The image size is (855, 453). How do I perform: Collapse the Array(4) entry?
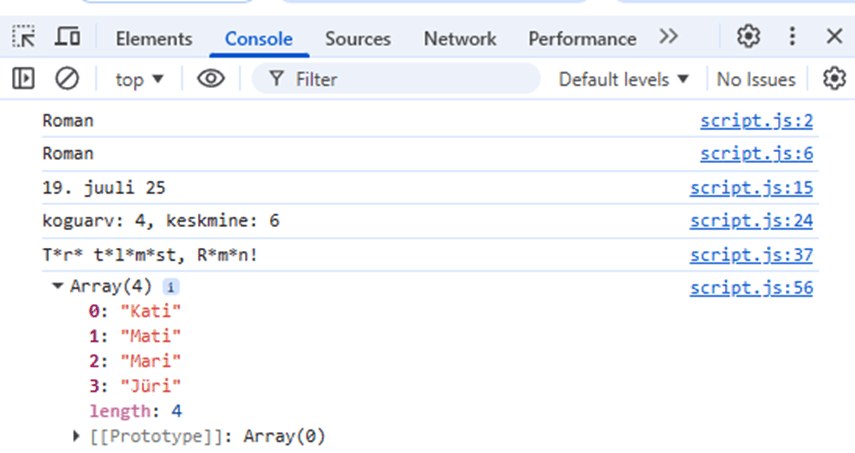coord(56,287)
